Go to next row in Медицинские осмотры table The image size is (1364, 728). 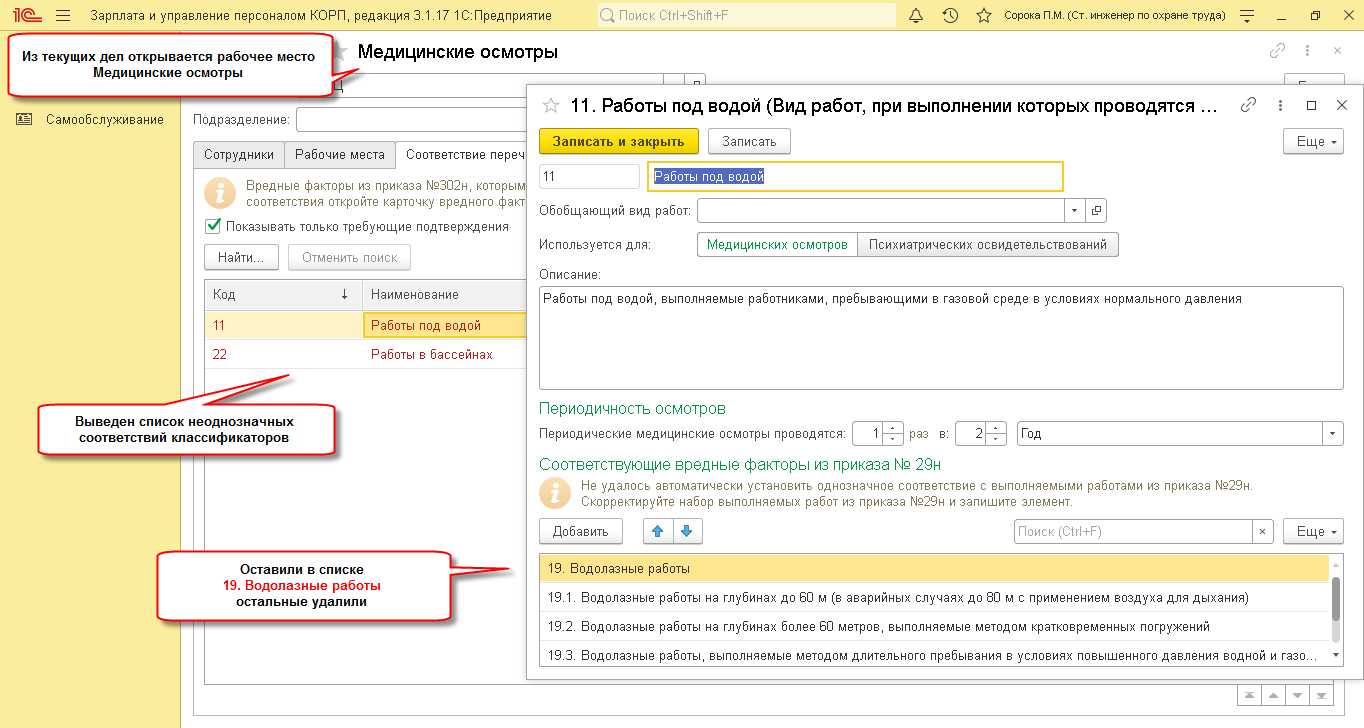coord(1298,695)
